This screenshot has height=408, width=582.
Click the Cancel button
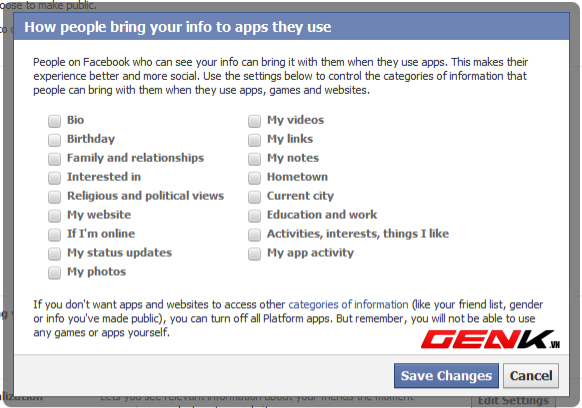pyautogui.click(x=531, y=376)
